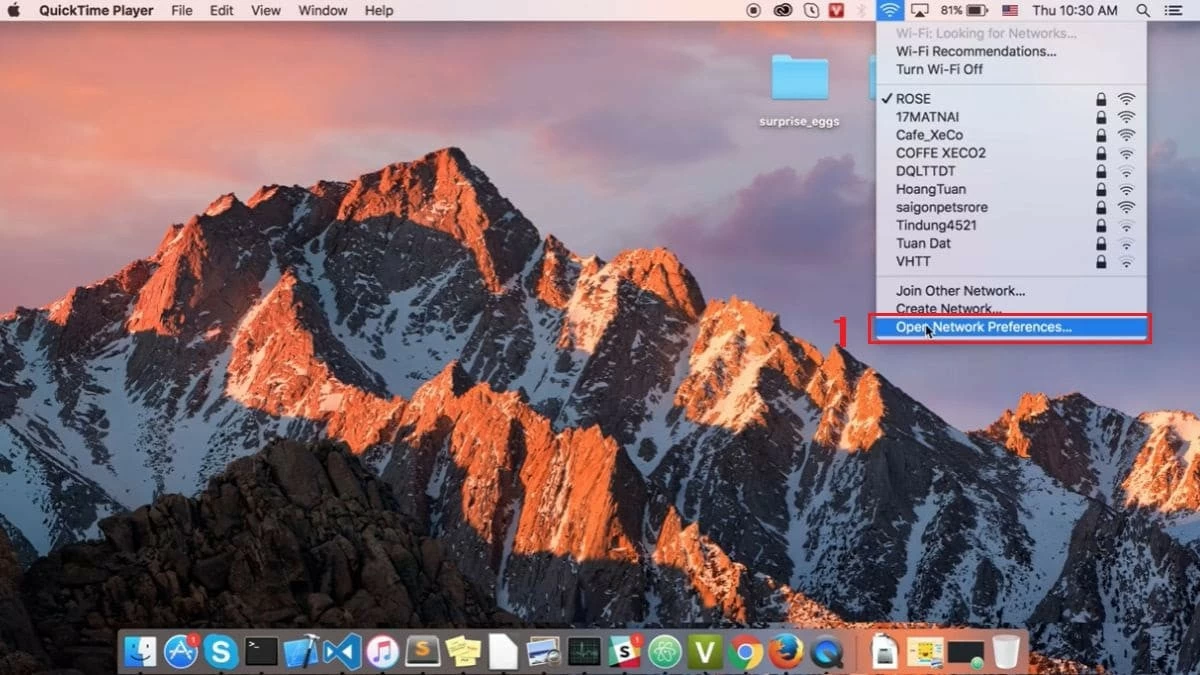This screenshot has height=675, width=1200.
Task: Open Terminal in the dock
Action: [261, 651]
